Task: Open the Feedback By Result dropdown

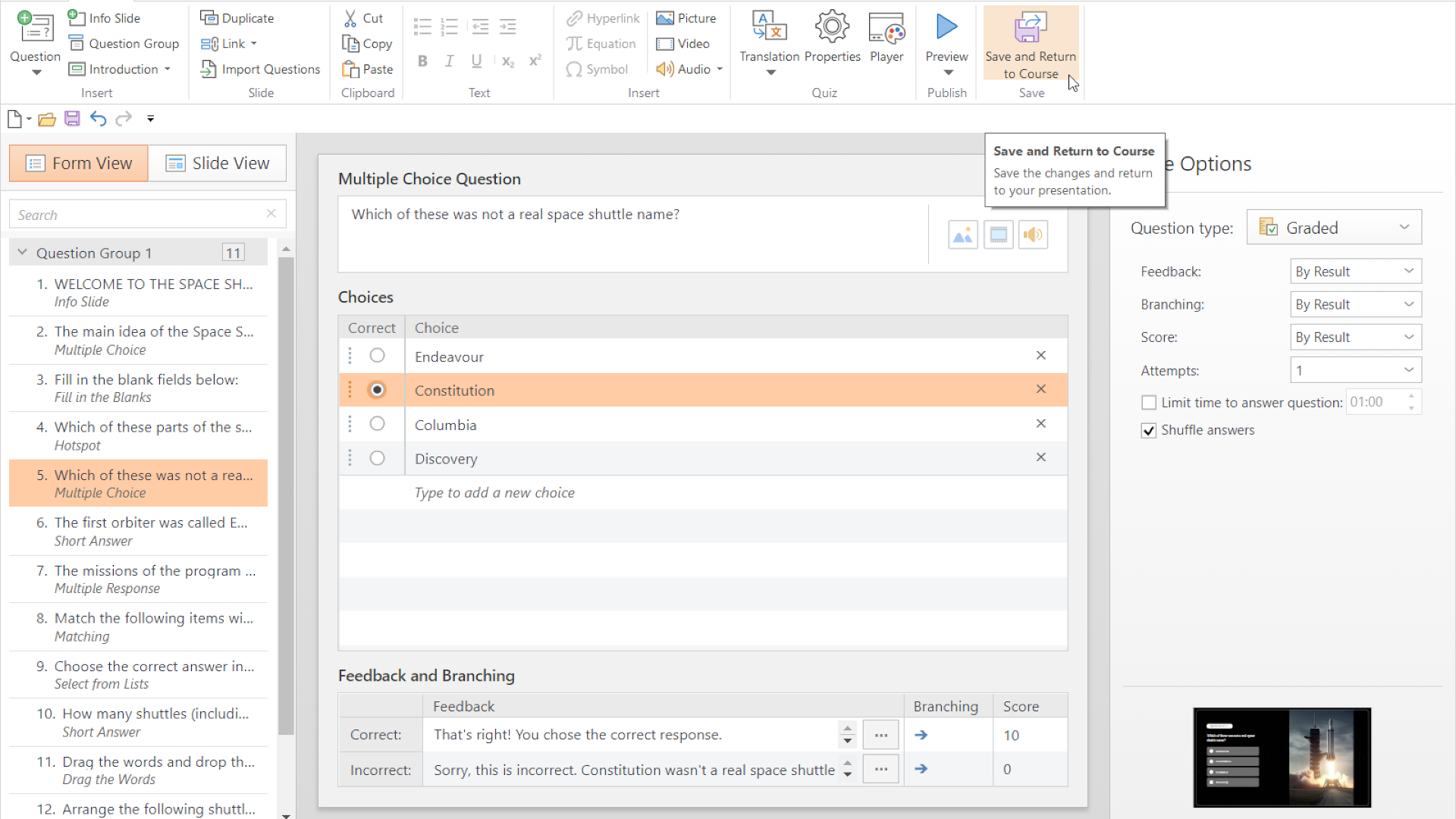Action: (1355, 271)
